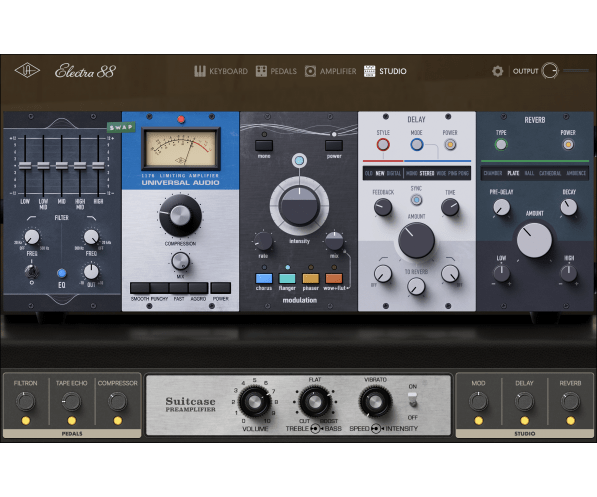Select the chorus modulation button
The height and width of the screenshot is (497, 597).
264,278
